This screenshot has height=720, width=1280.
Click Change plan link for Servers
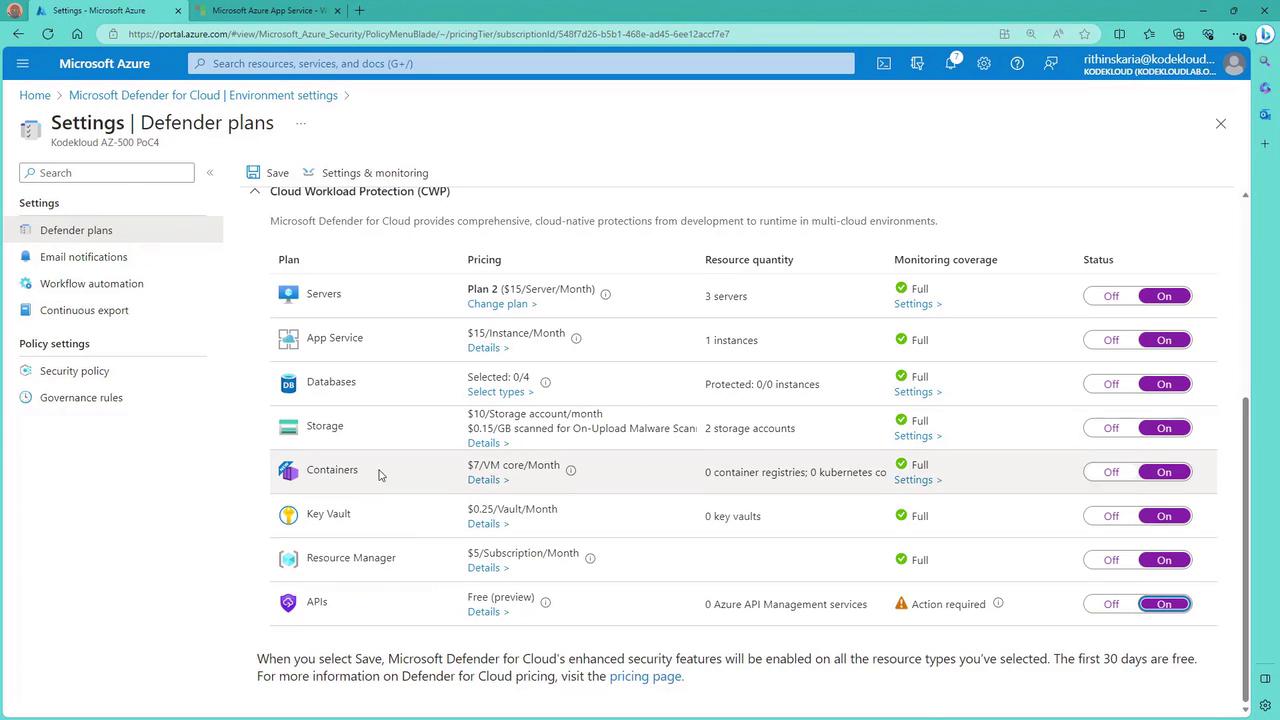pos(502,304)
